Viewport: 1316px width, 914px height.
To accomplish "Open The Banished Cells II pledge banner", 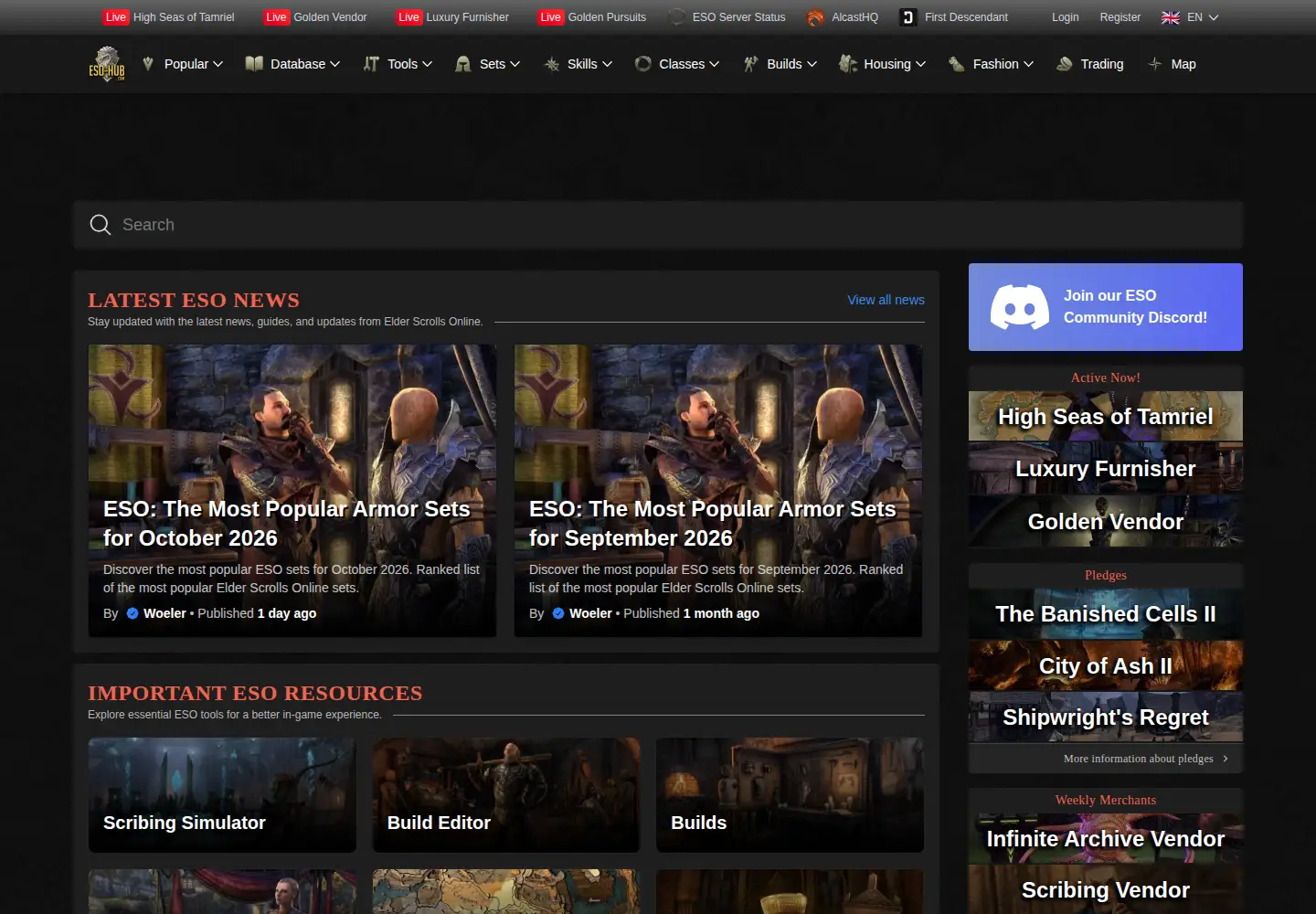I will [1106, 614].
